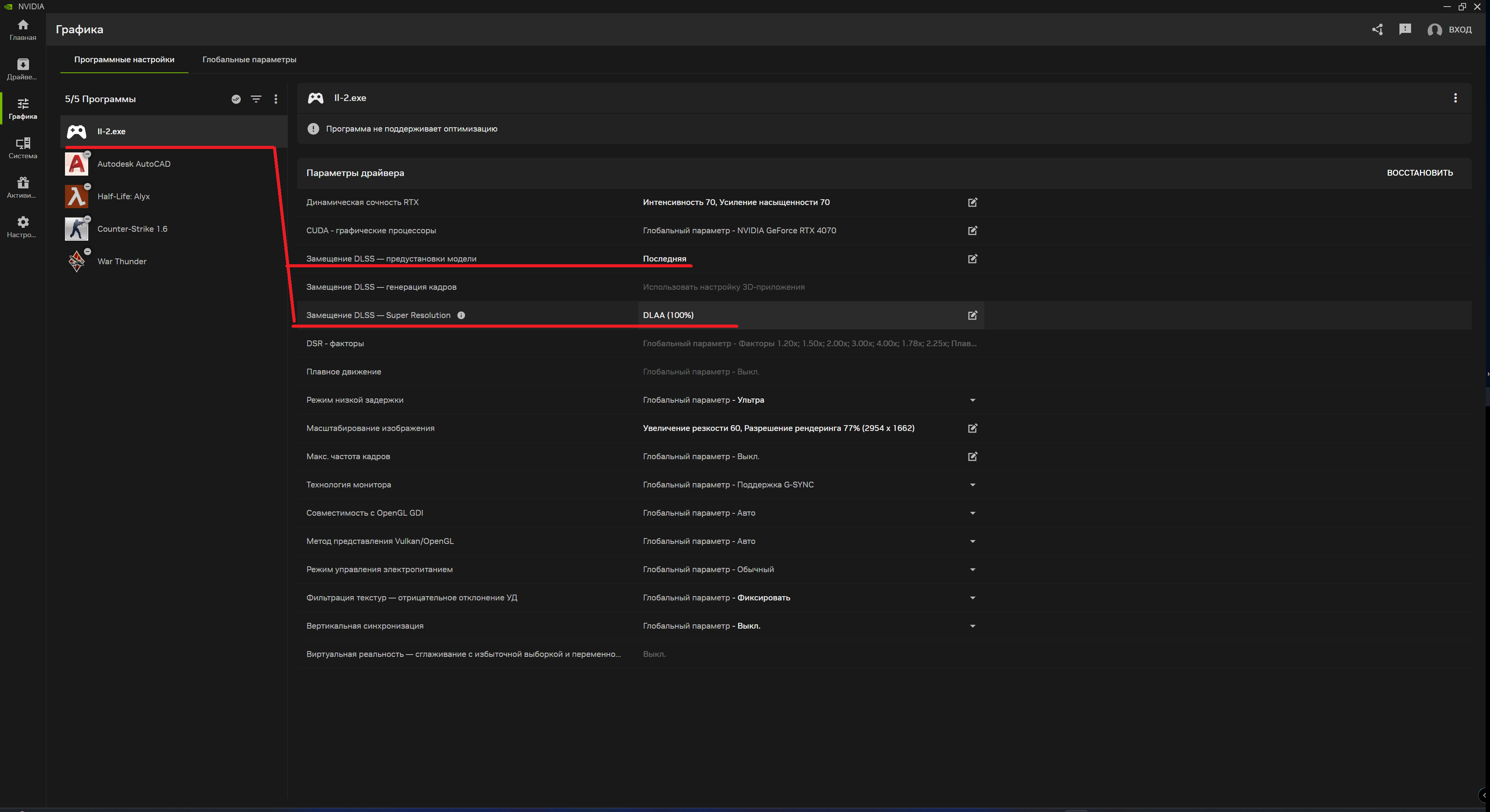Click the II-2.exe gamepad icon in header
The width and height of the screenshot is (1490, 812).
click(315, 98)
